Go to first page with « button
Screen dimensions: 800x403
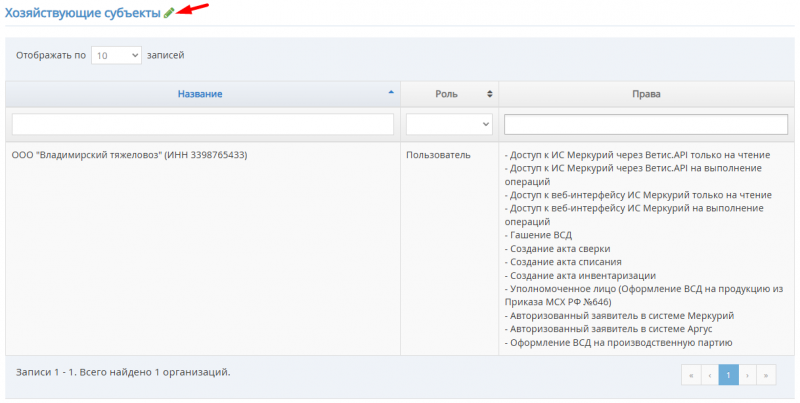(x=690, y=374)
